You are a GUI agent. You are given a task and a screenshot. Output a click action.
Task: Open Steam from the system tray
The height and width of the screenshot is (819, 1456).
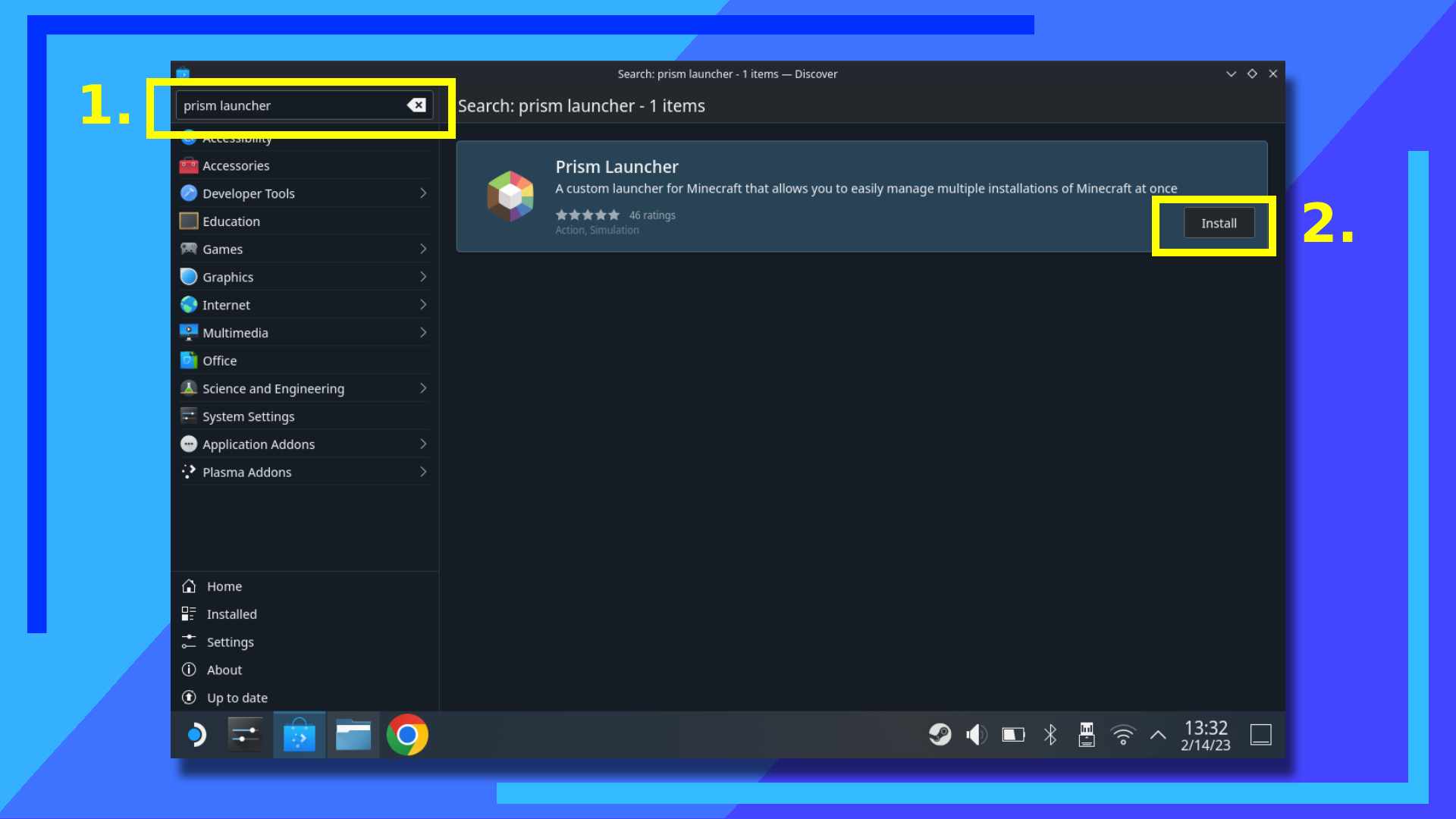pyautogui.click(x=940, y=734)
